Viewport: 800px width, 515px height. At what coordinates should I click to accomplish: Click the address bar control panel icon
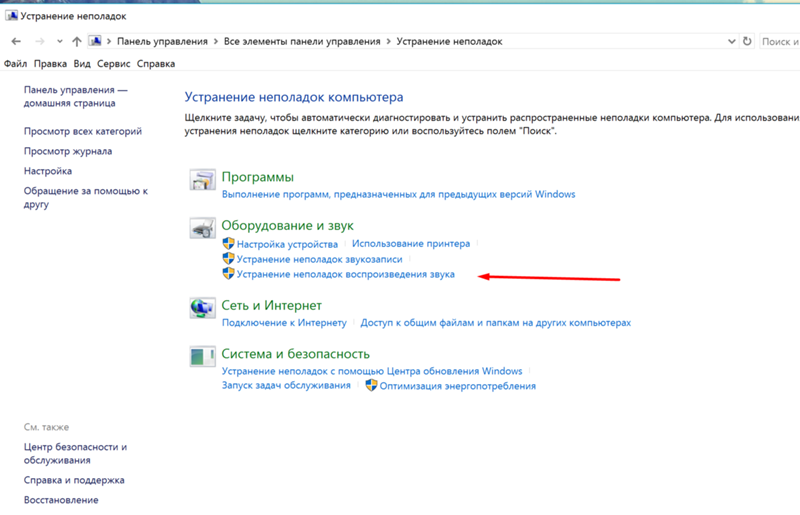pos(95,41)
